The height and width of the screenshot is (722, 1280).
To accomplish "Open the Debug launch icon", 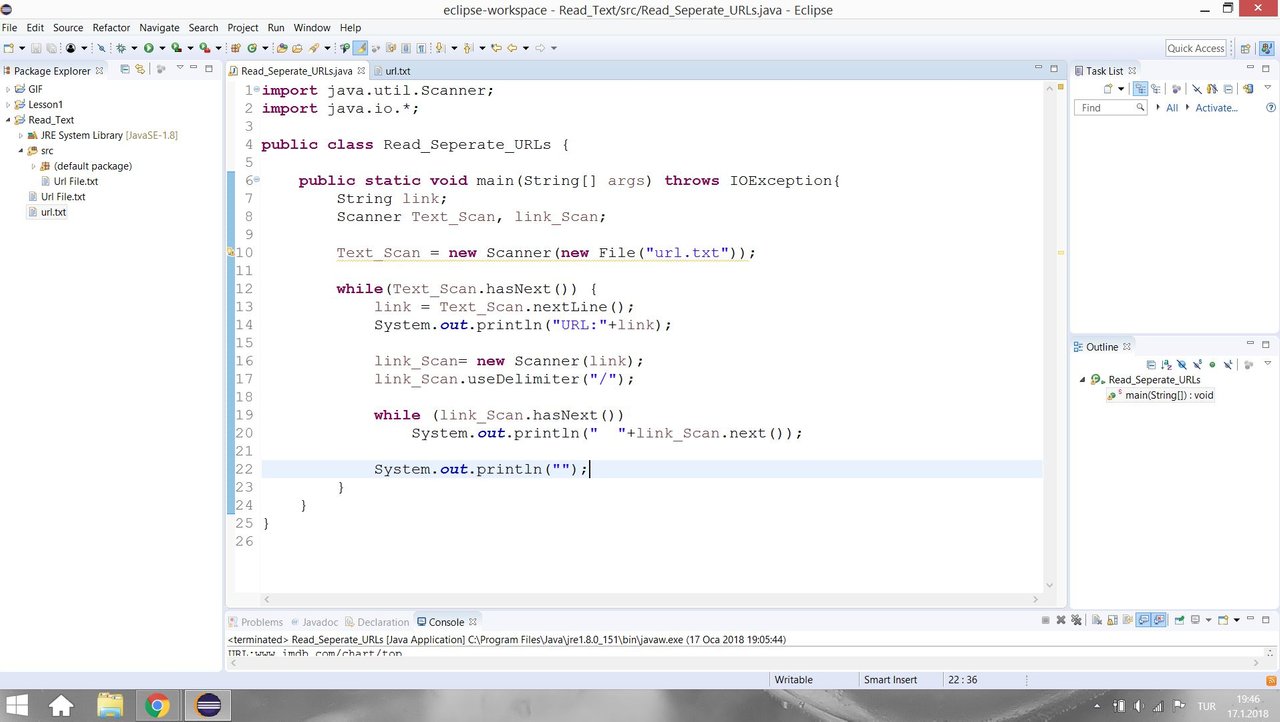I will coord(121,48).
